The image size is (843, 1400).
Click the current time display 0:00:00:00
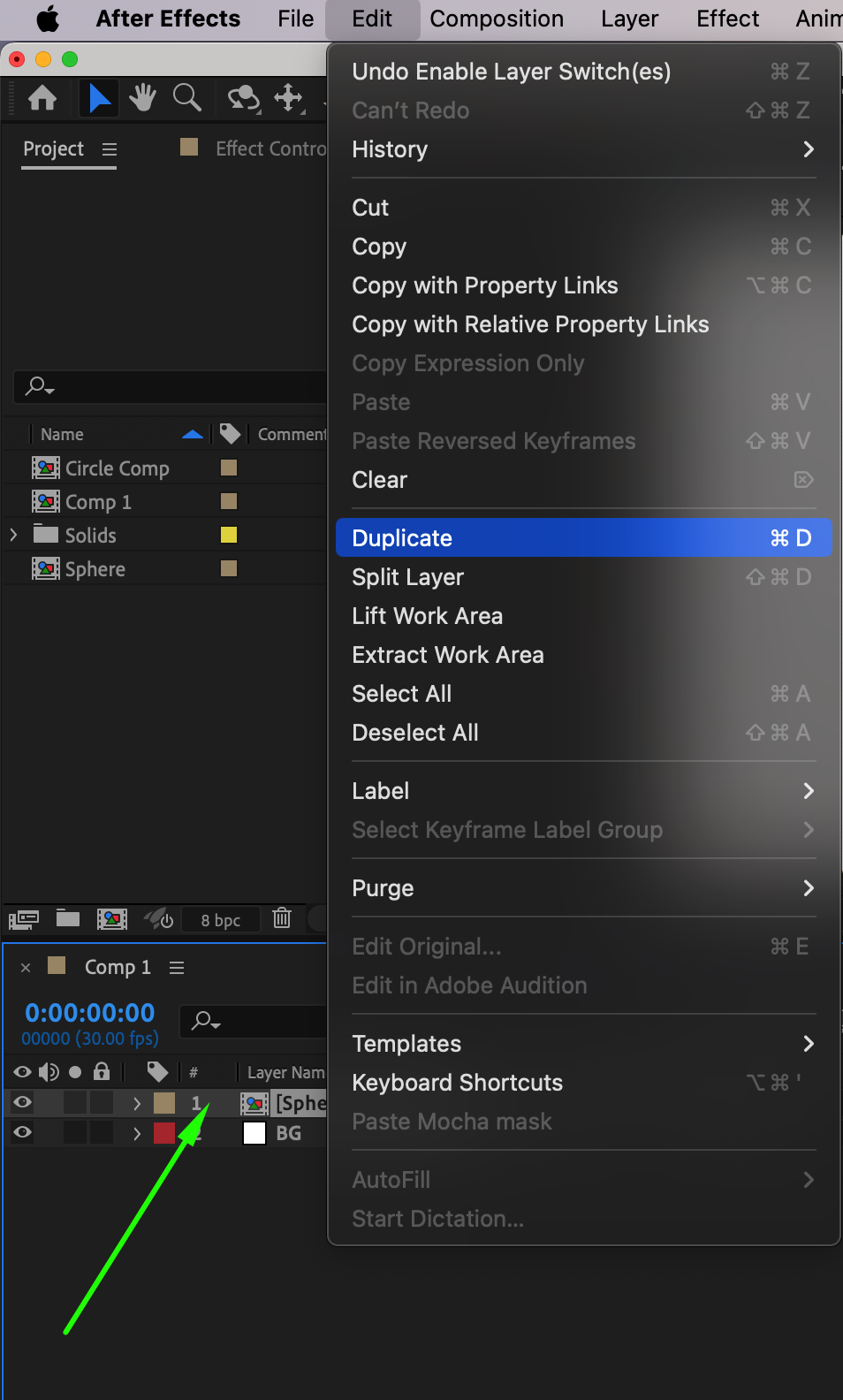(x=90, y=1013)
